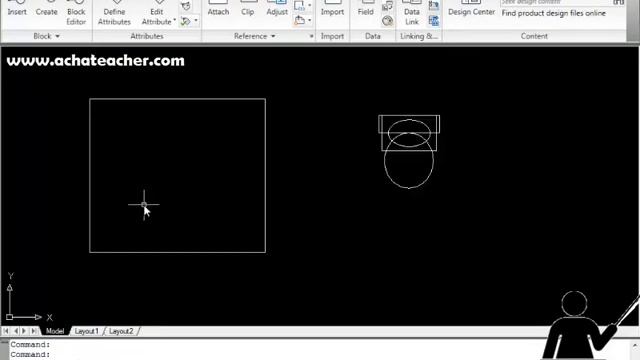The image size is (640, 360).
Task: Click the Import tool
Action: coord(332,9)
